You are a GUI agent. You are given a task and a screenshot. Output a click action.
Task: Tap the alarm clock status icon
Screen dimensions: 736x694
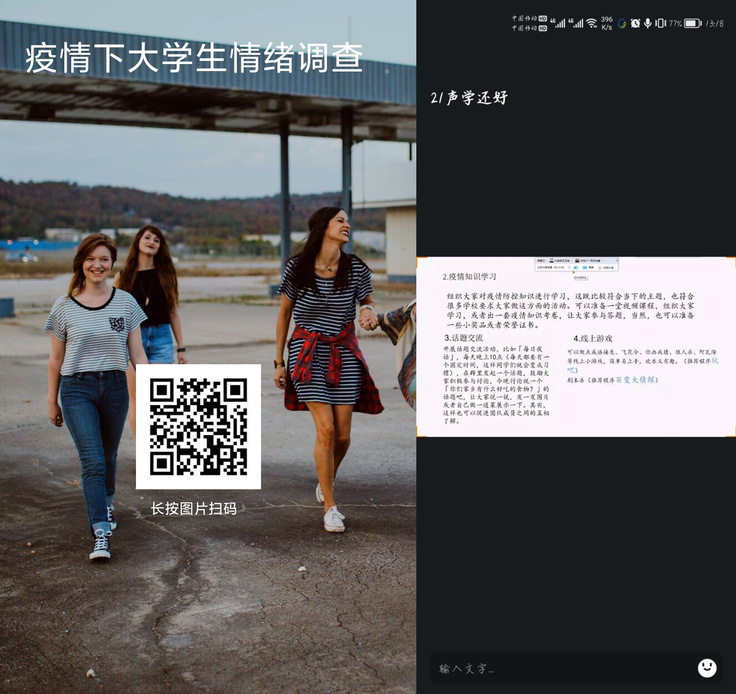coord(635,23)
